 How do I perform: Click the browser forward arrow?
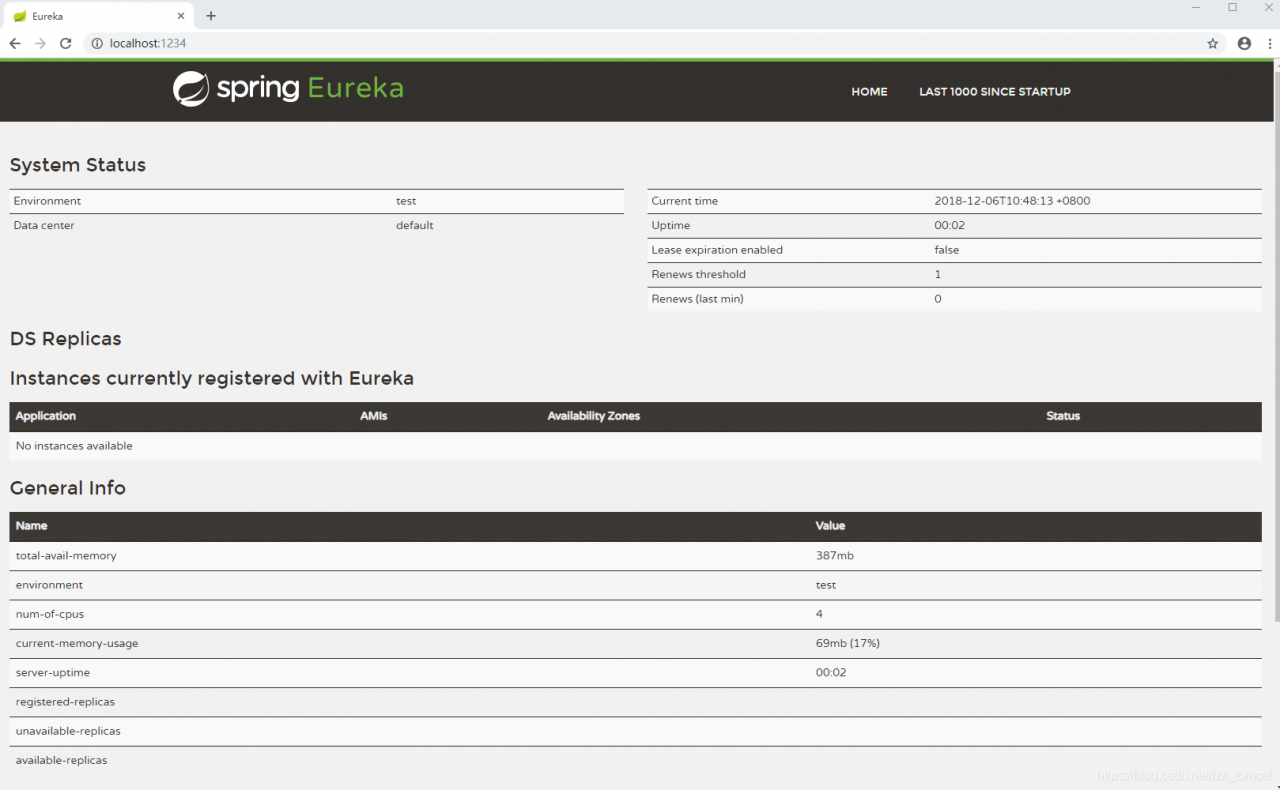[40, 43]
